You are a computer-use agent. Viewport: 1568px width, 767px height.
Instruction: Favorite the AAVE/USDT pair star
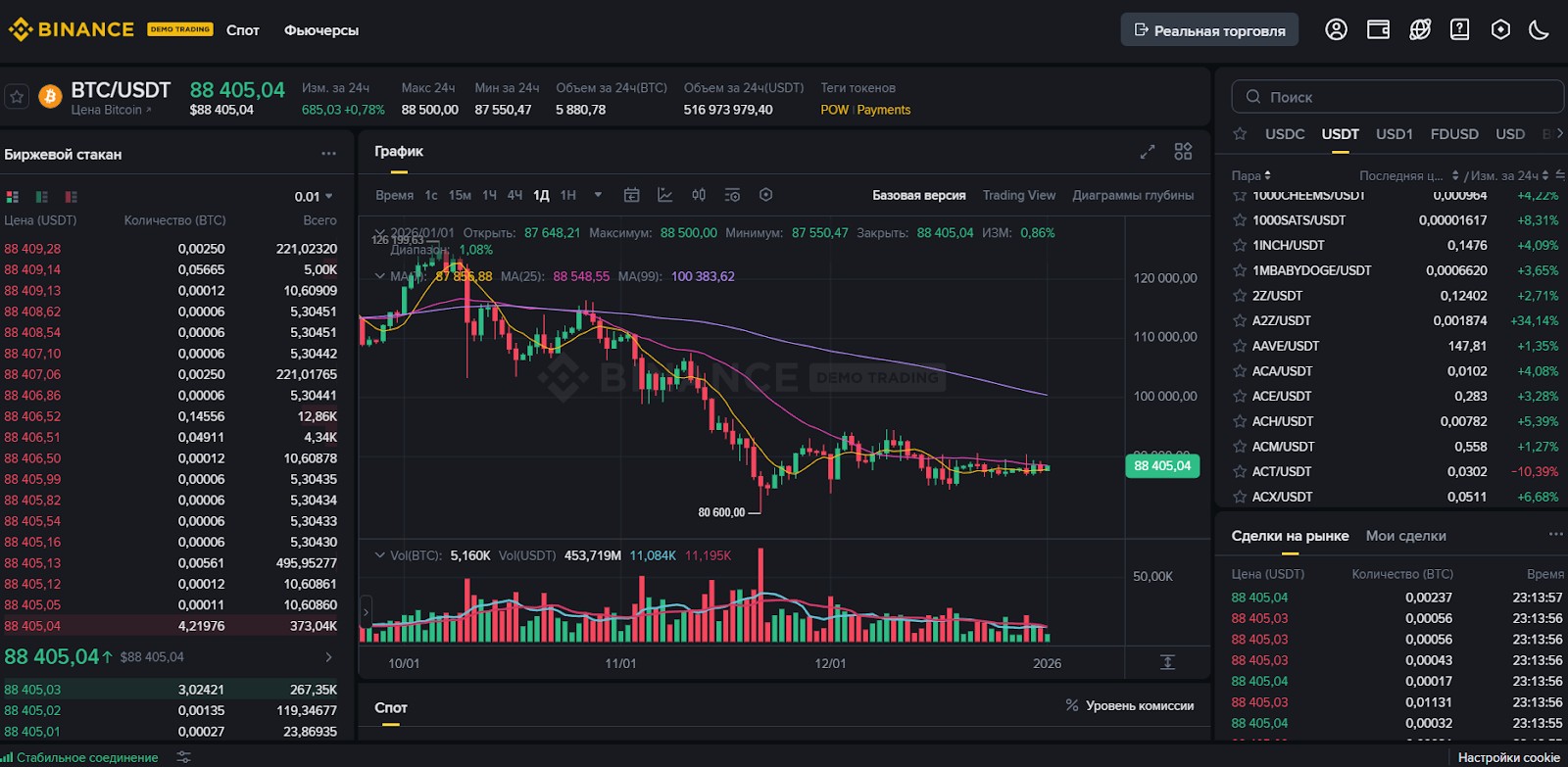[1240, 346]
